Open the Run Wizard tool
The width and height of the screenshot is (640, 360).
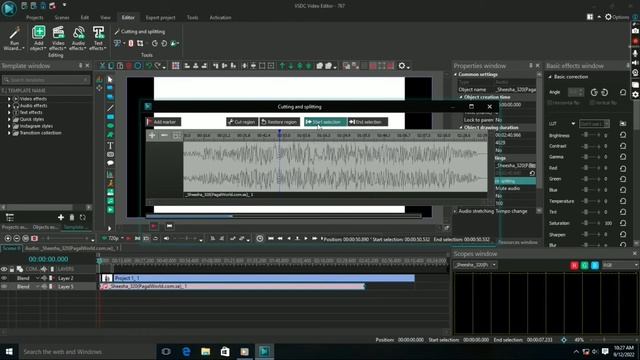(x=14, y=38)
